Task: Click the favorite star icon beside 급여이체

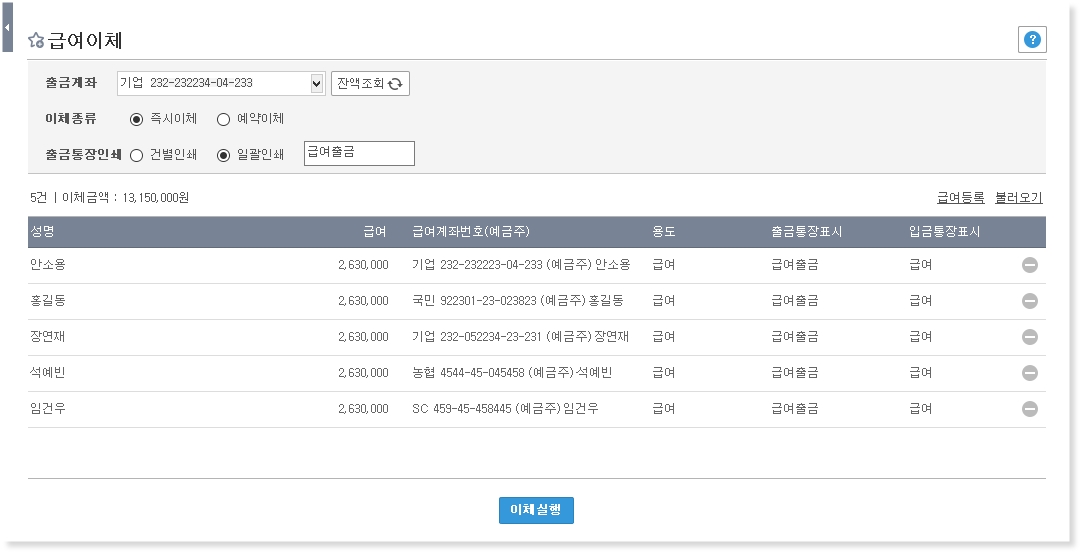Action: (x=36, y=41)
